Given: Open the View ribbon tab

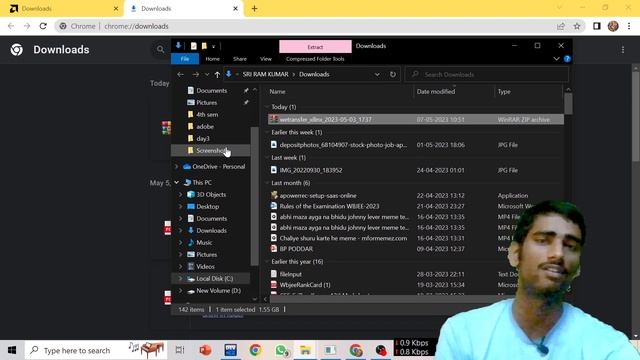Looking at the screenshot, I should click(x=266, y=59).
